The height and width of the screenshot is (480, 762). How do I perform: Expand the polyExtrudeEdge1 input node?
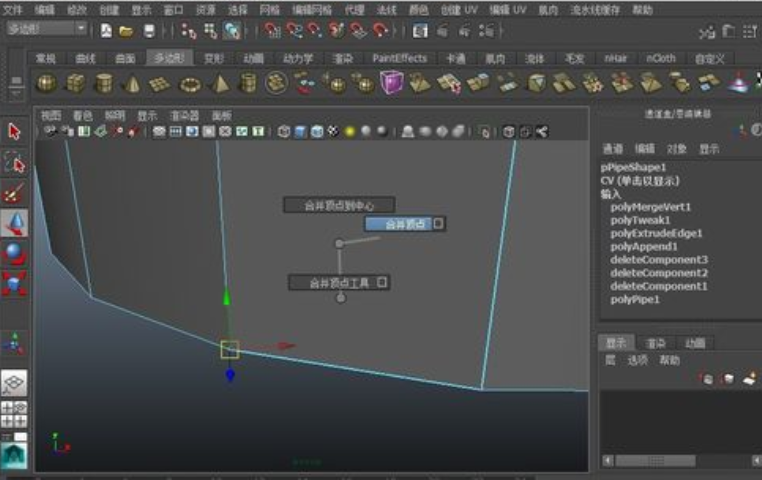pos(656,233)
